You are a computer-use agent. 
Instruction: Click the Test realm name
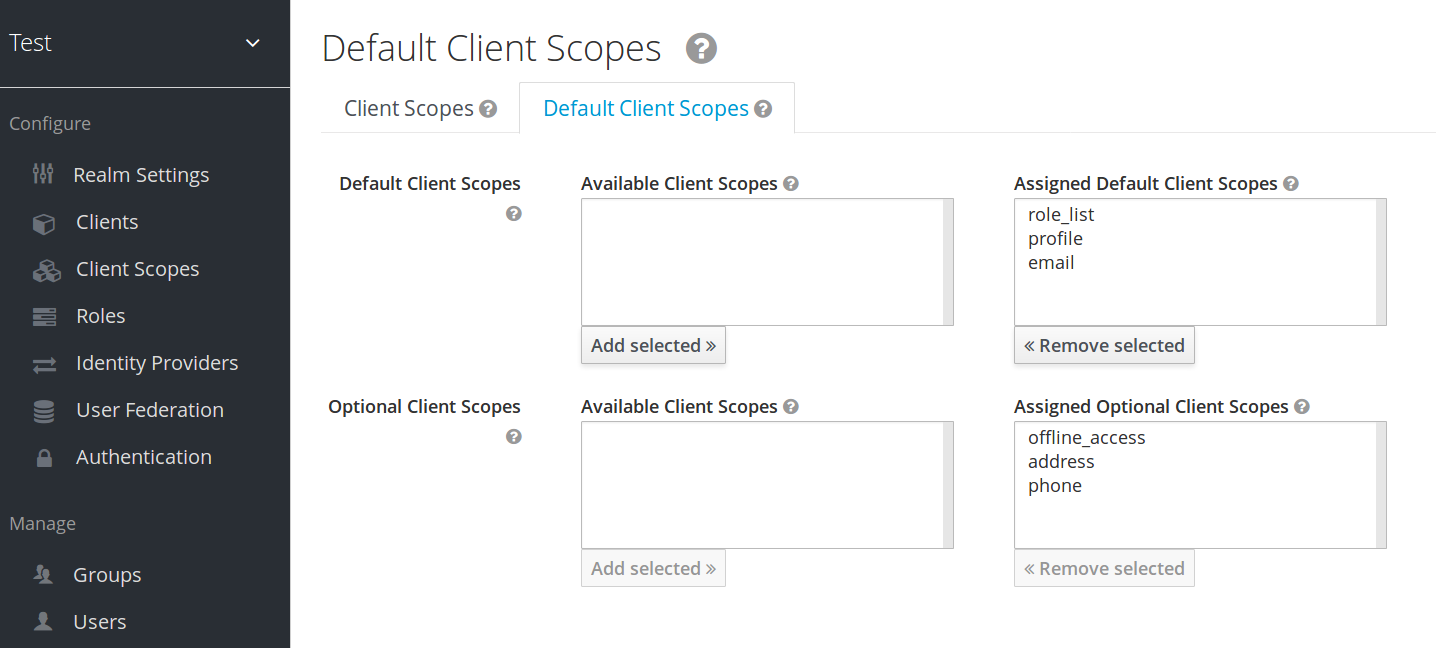point(30,43)
